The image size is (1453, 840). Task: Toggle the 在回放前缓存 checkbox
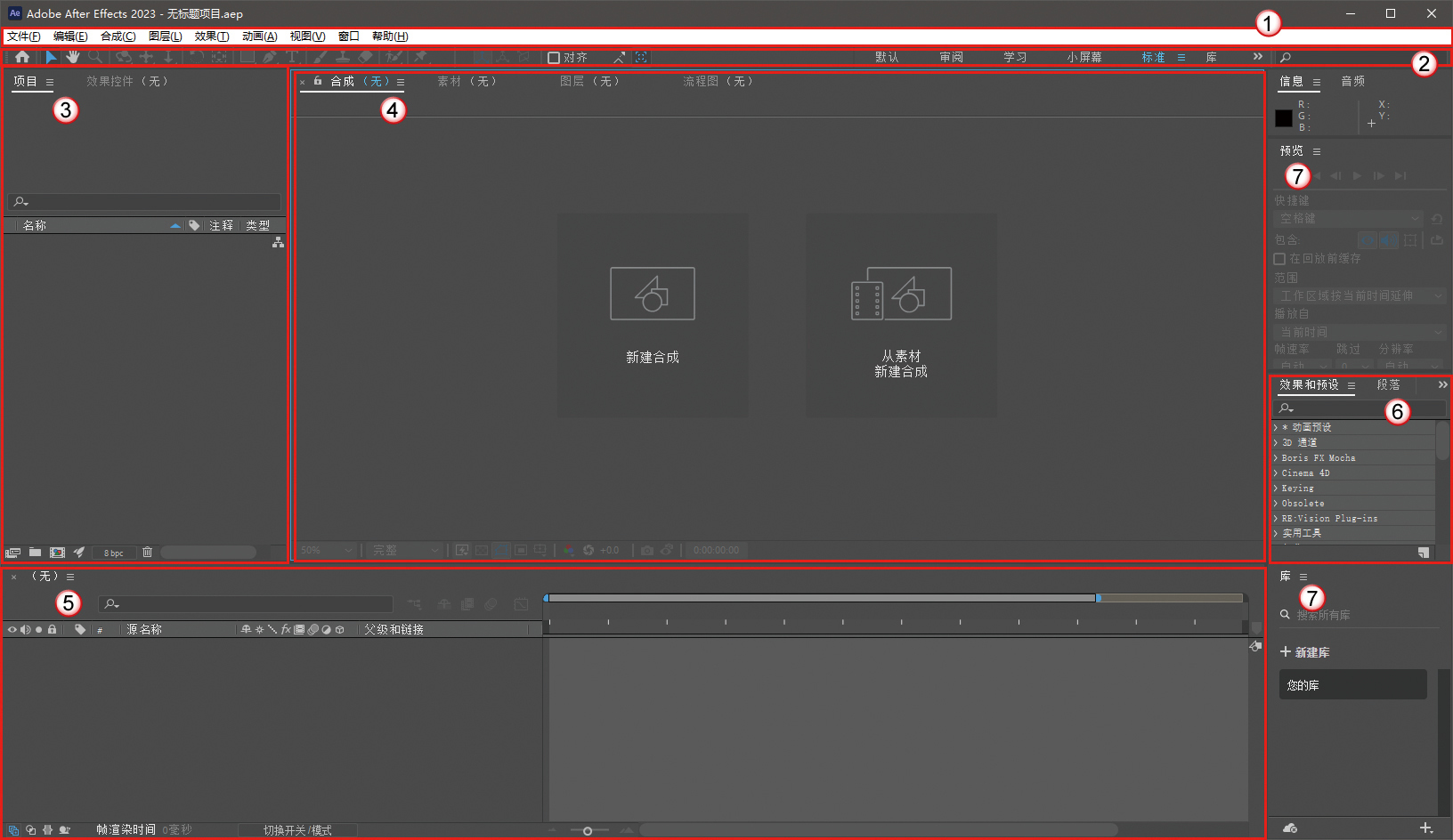[x=1279, y=259]
